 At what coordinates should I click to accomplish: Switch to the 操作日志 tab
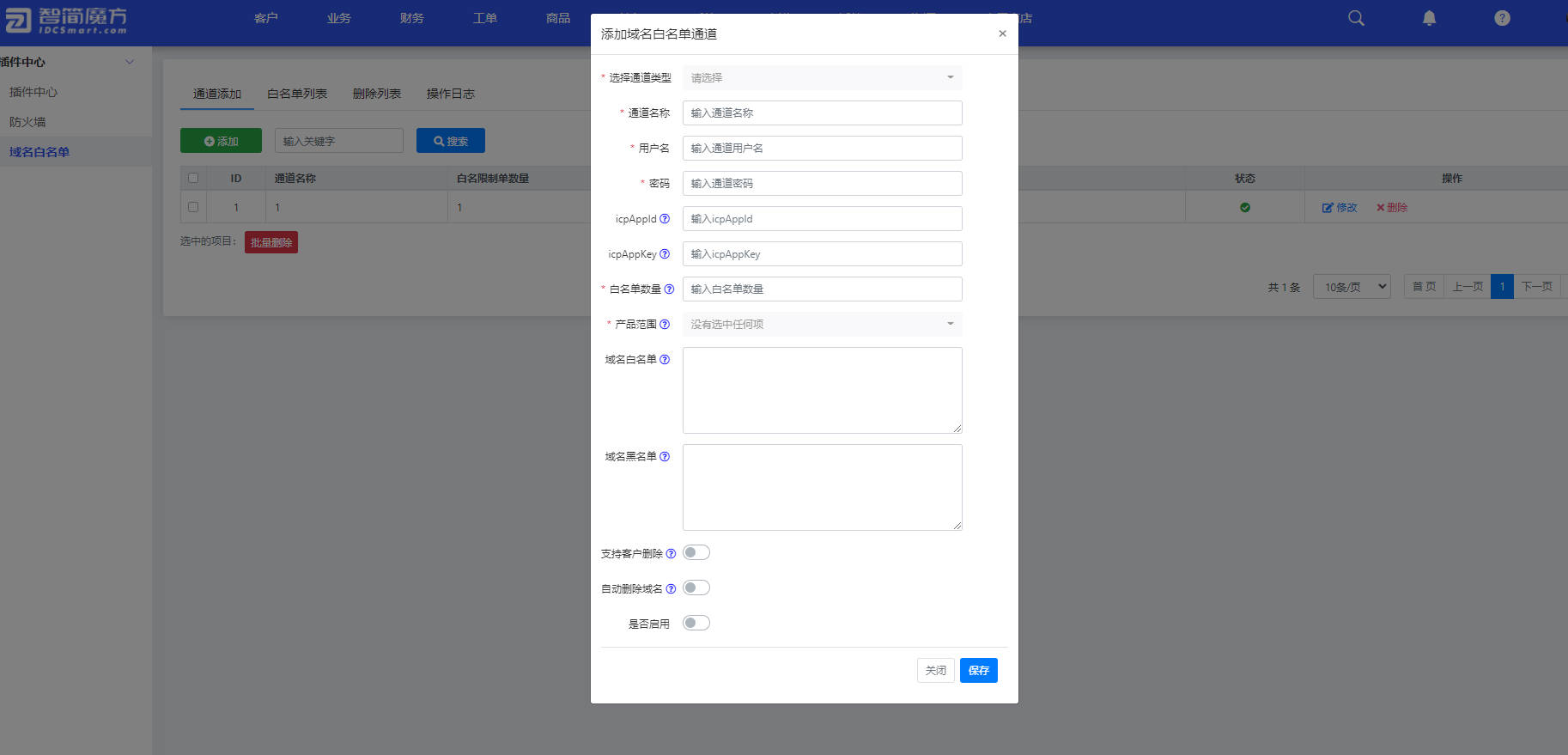click(x=451, y=94)
